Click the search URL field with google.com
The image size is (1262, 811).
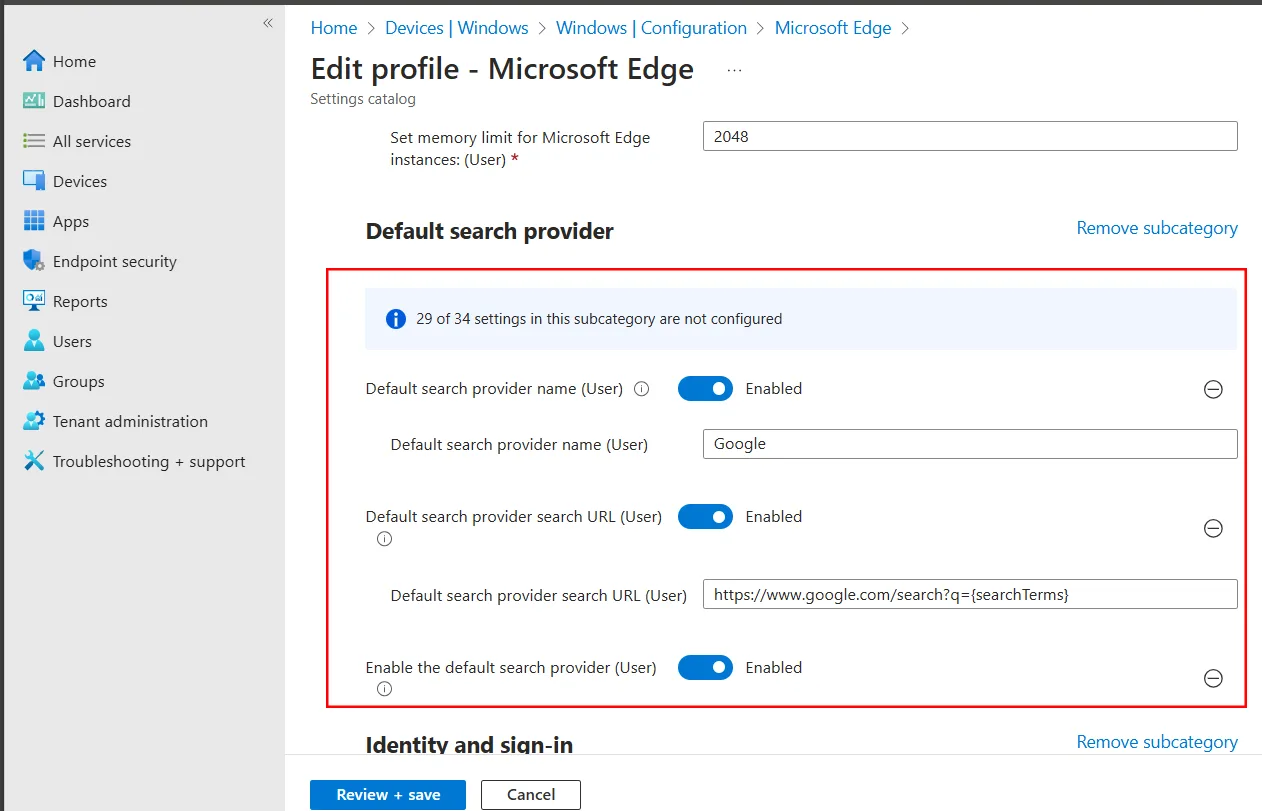coord(970,594)
